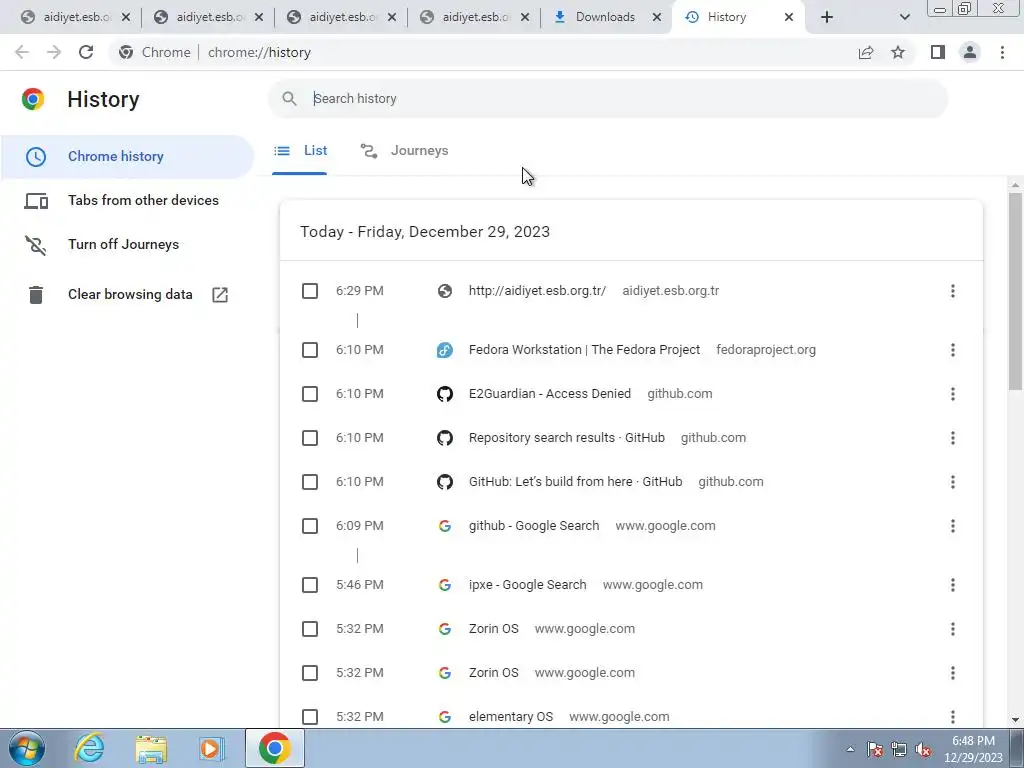Click the clock icon beside Chrome history

tap(36, 157)
